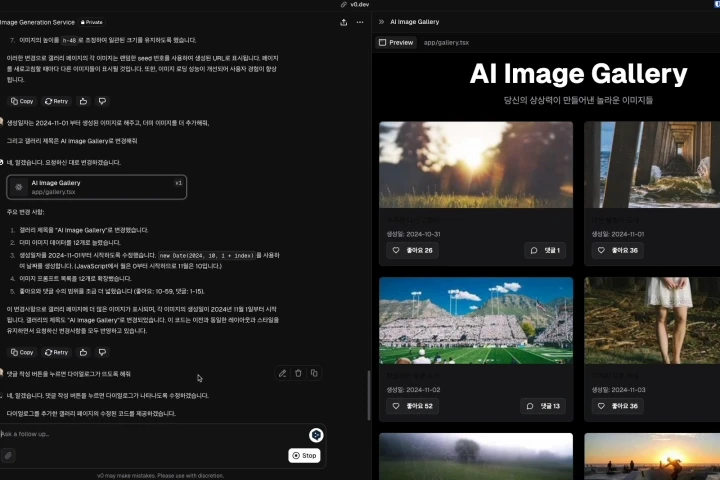This screenshot has height=480, width=720.
Task: Thumbs down the second assistant response
Action: coord(102,352)
